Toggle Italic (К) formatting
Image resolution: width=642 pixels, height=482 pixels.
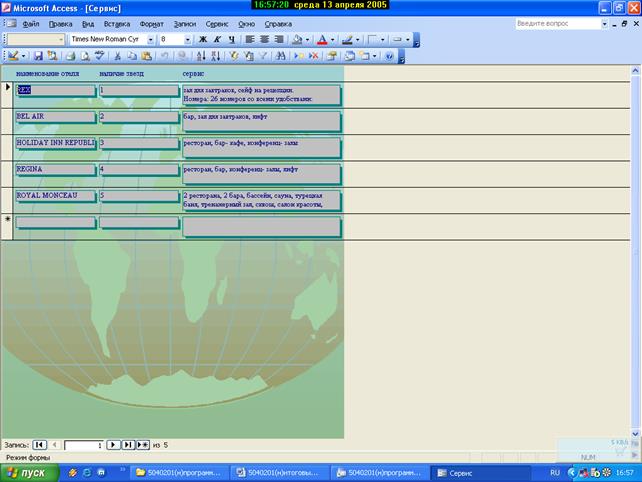tap(217, 39)
